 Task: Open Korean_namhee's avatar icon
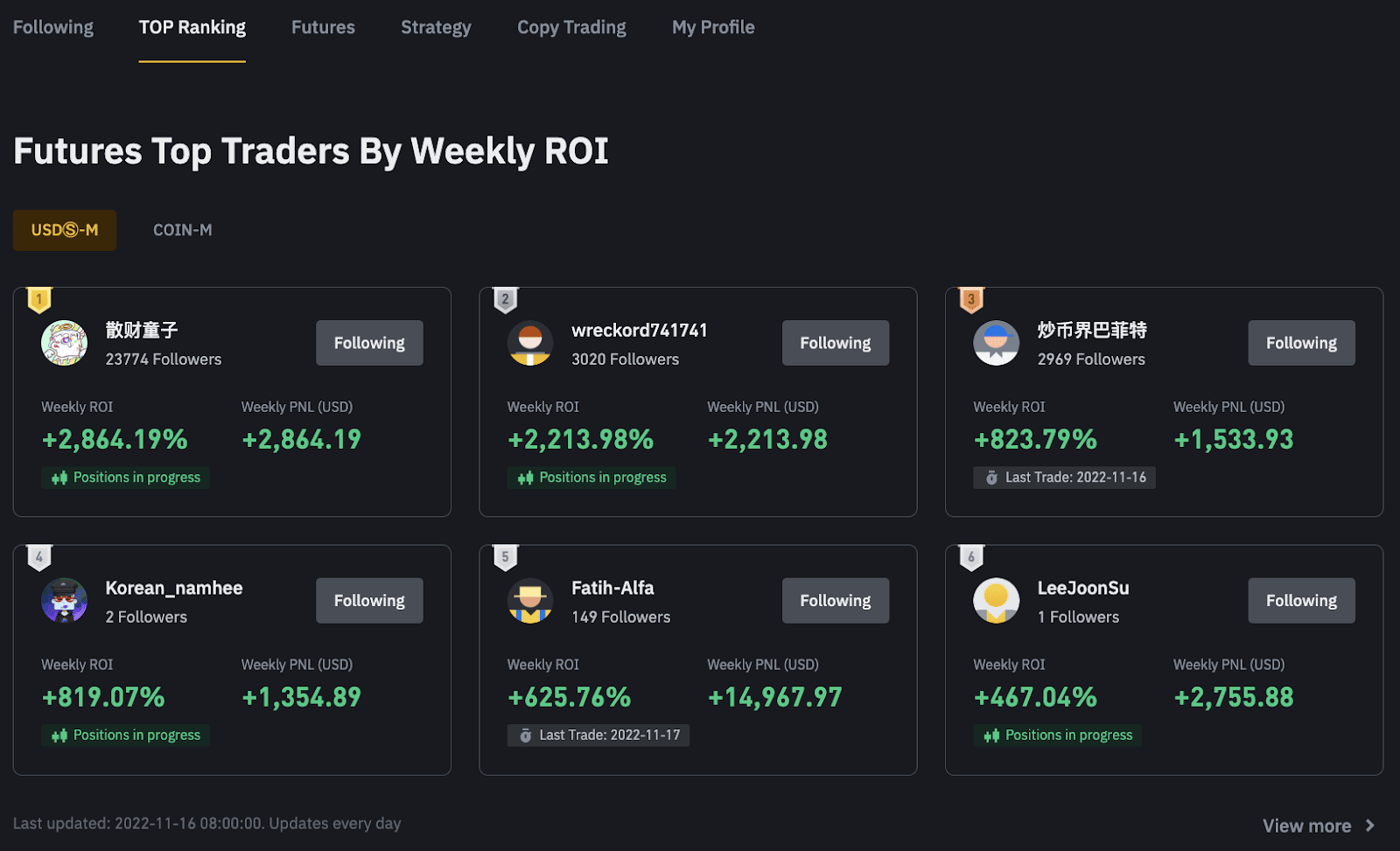[63, 601]
